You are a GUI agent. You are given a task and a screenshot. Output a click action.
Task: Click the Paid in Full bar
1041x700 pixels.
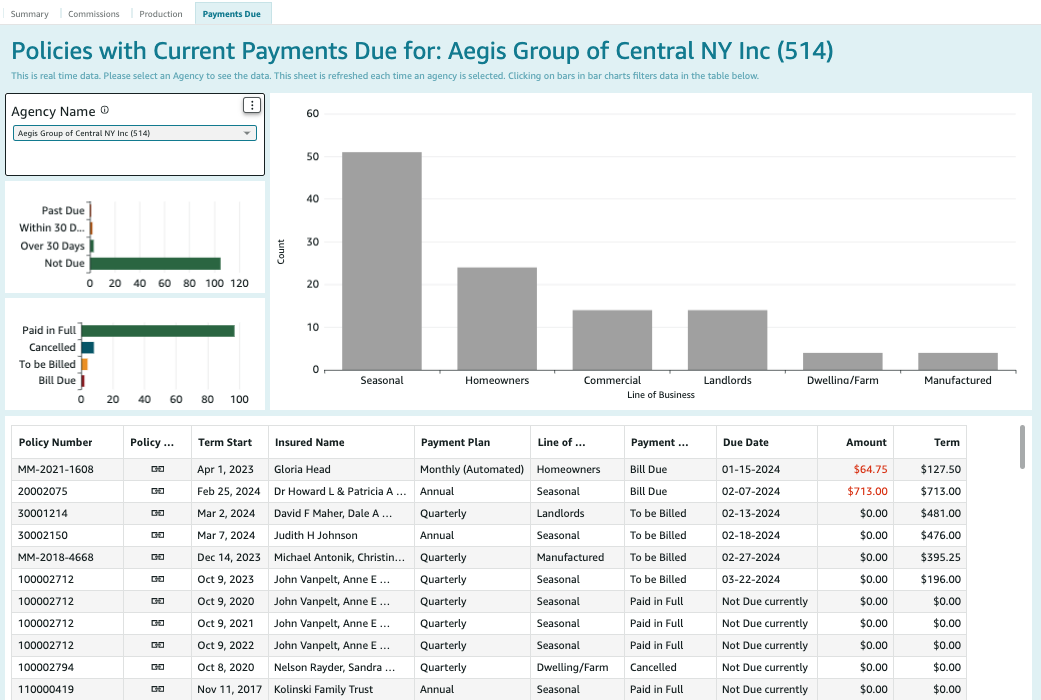[x=157, y=329]
